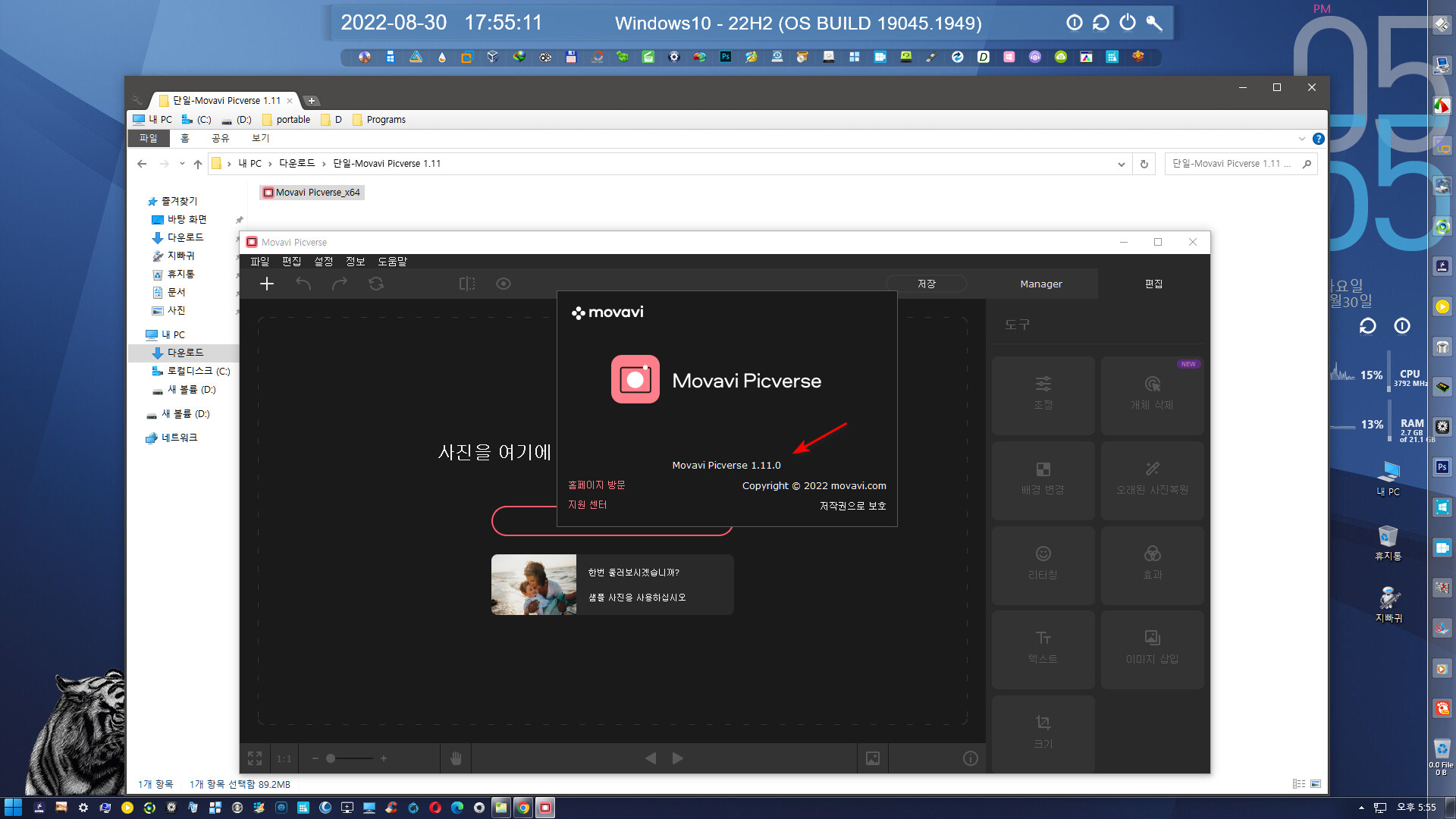Add a new Explorer tab
The width and height of the screenshot is (1456, 819).
click(x=311, y=101)
